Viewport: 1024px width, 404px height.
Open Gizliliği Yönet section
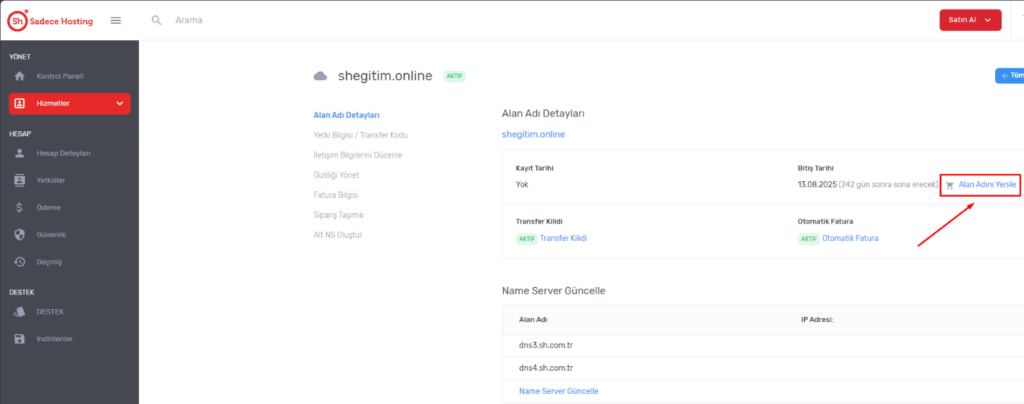[336, 175]
